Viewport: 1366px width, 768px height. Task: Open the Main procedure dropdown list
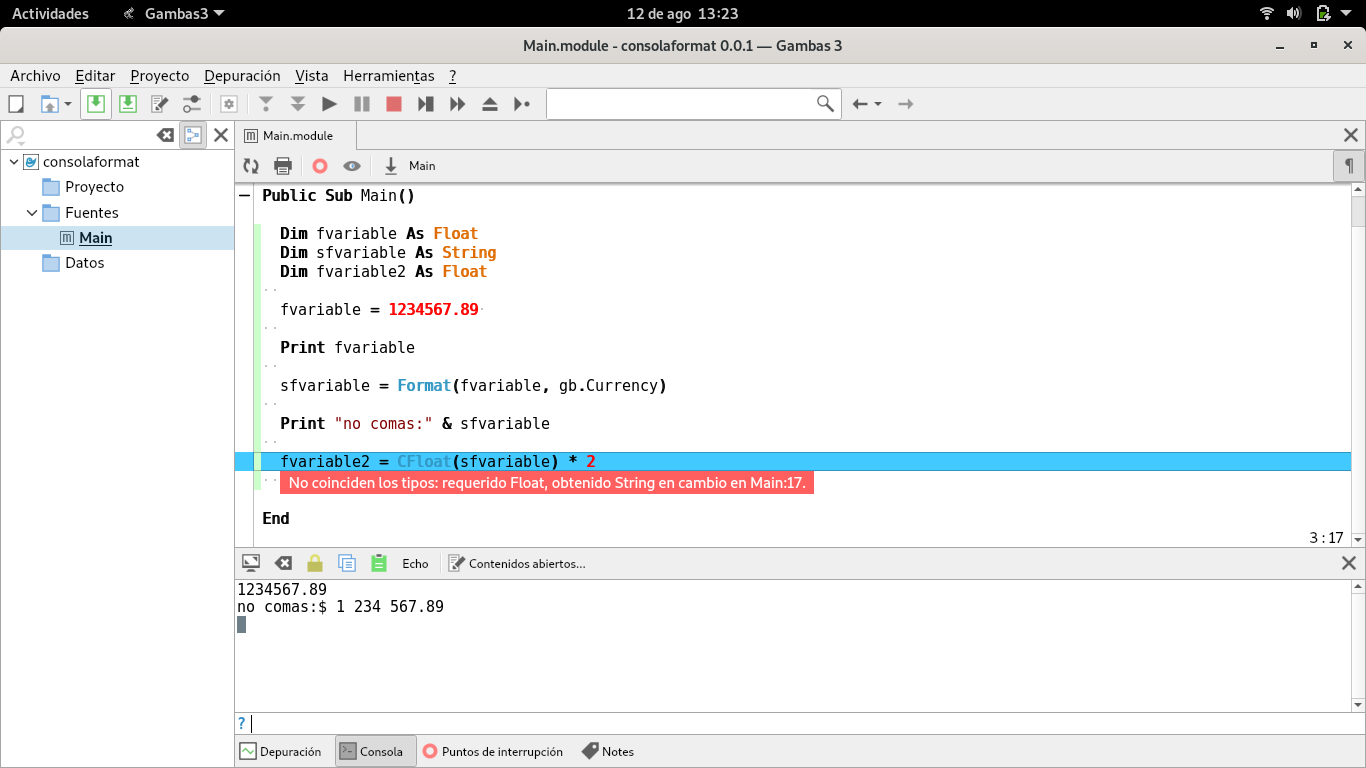pos(410,166)
